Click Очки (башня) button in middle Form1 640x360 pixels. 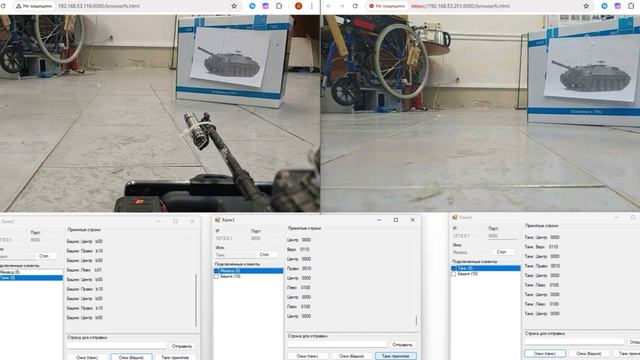pyautogui.click(x=351, y=356)
